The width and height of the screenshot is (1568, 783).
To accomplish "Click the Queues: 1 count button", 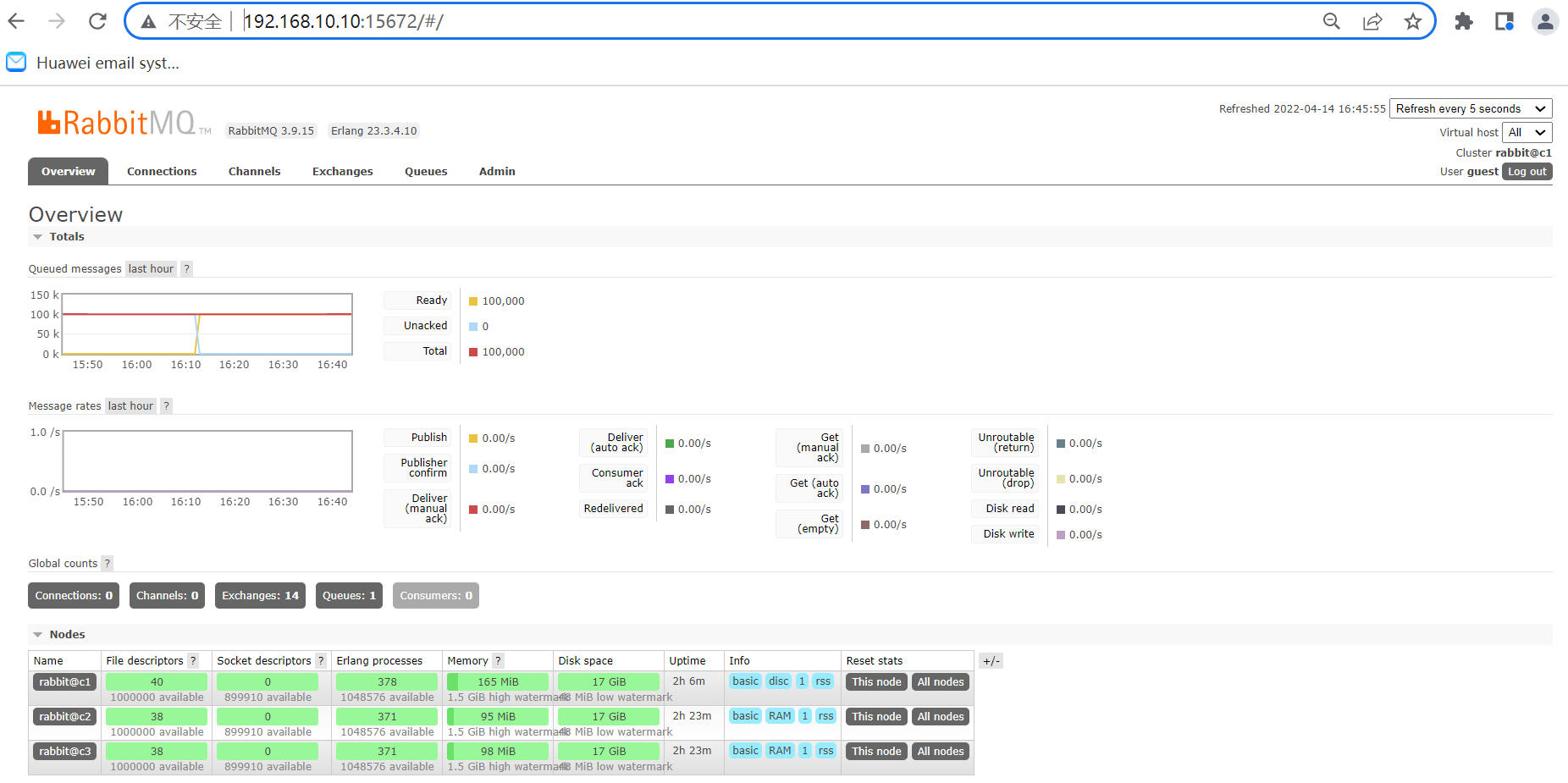I will (349, 596).
